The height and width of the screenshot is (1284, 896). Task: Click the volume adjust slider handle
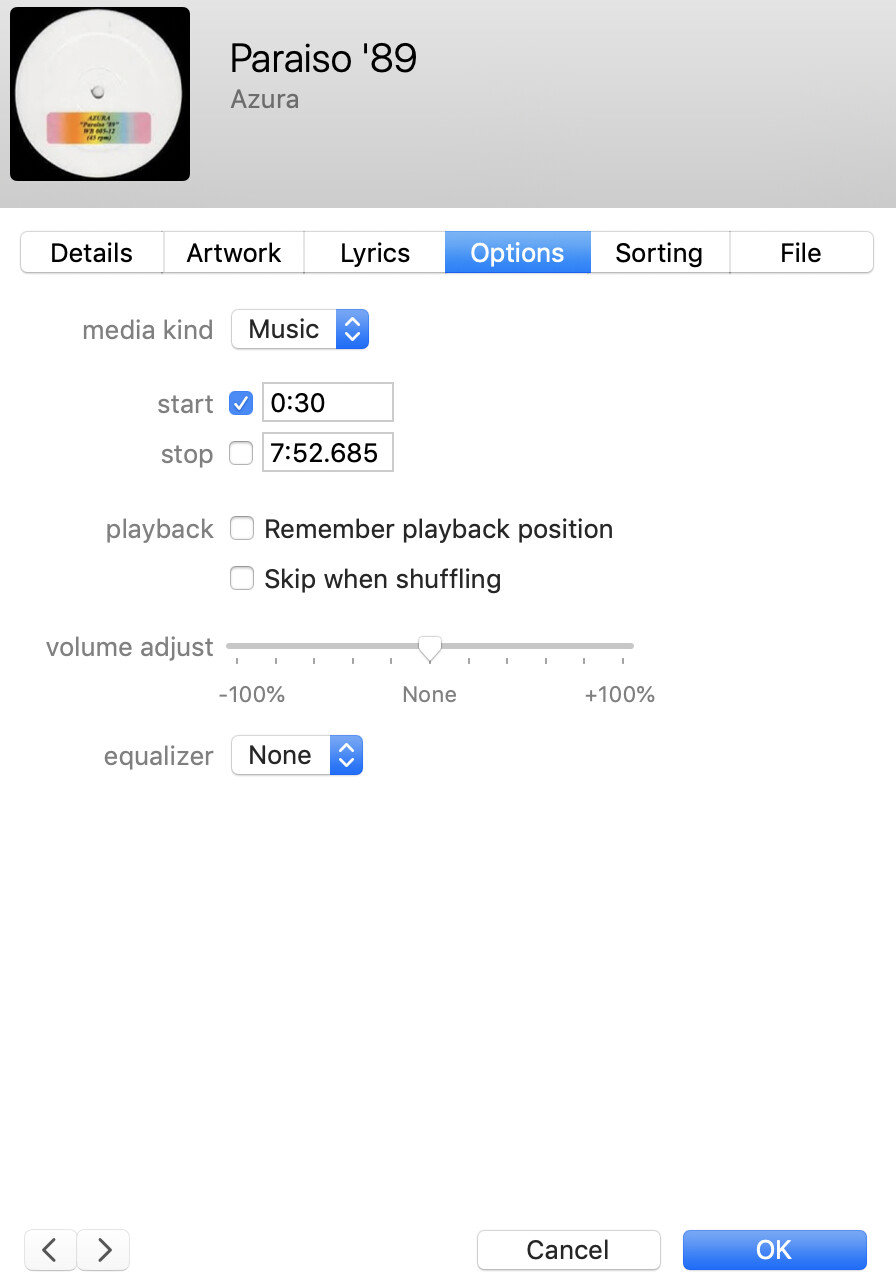pyautogui.click(x=430, y=649)
